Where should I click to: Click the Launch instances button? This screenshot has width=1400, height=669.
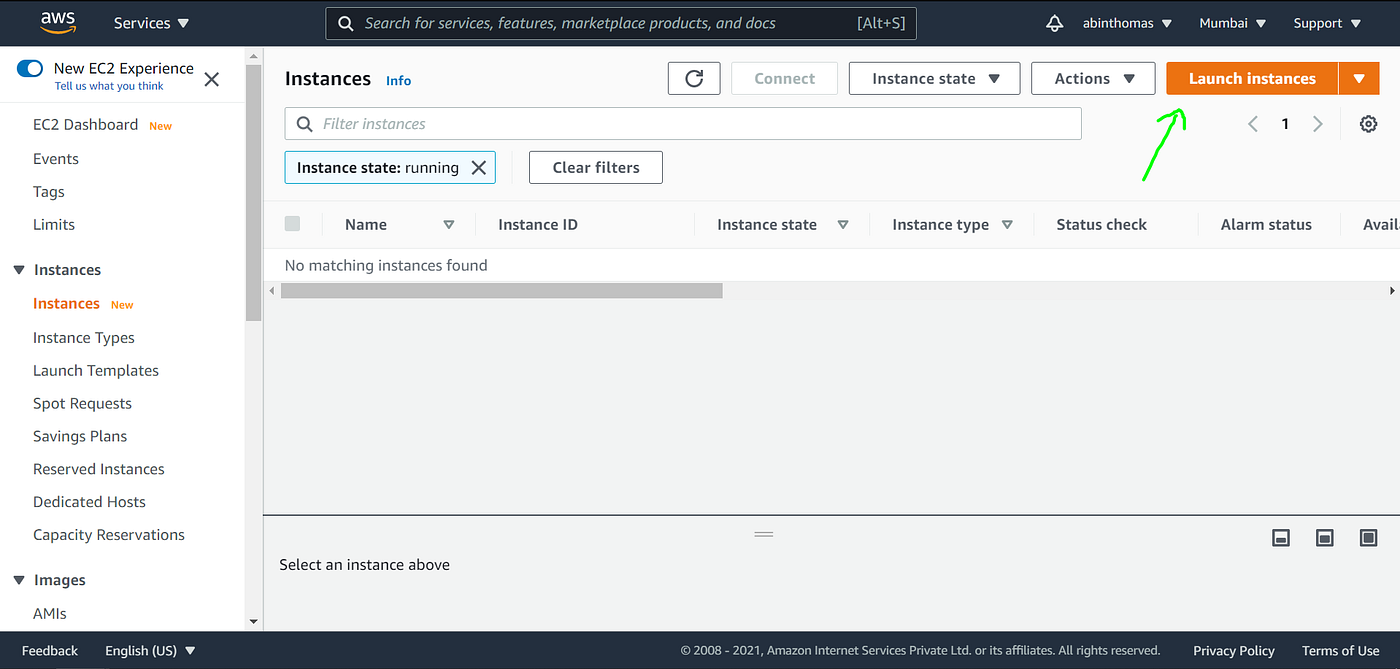tap(1250, 78)
